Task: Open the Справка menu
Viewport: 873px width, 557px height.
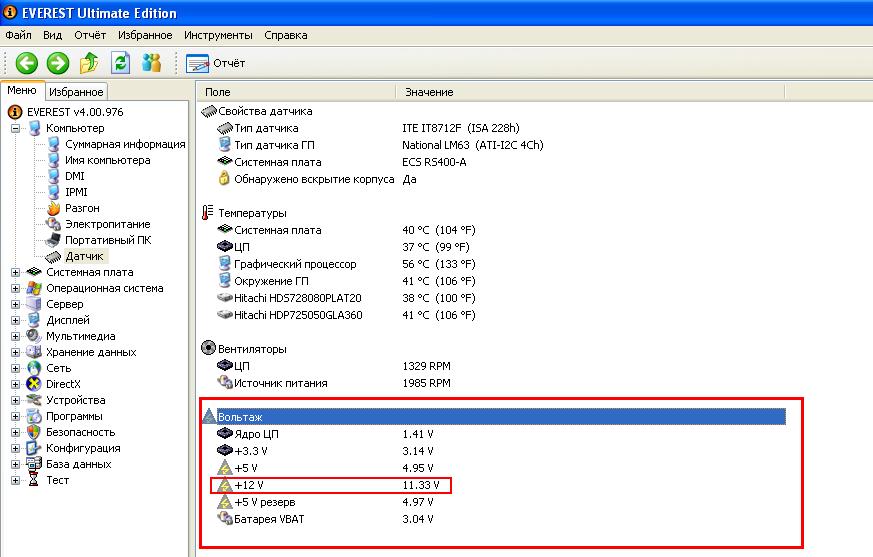Action: pyautogui.click(x=286, y=35)
